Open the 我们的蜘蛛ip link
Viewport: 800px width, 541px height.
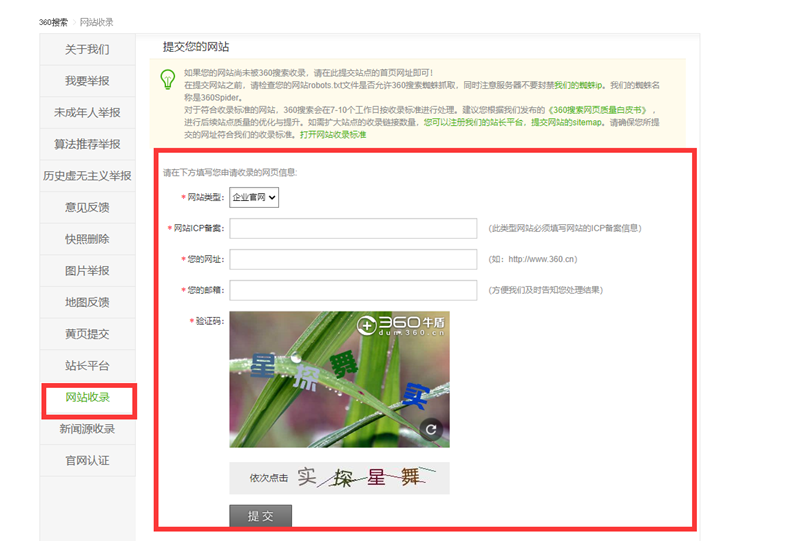(x=578, y=85)
